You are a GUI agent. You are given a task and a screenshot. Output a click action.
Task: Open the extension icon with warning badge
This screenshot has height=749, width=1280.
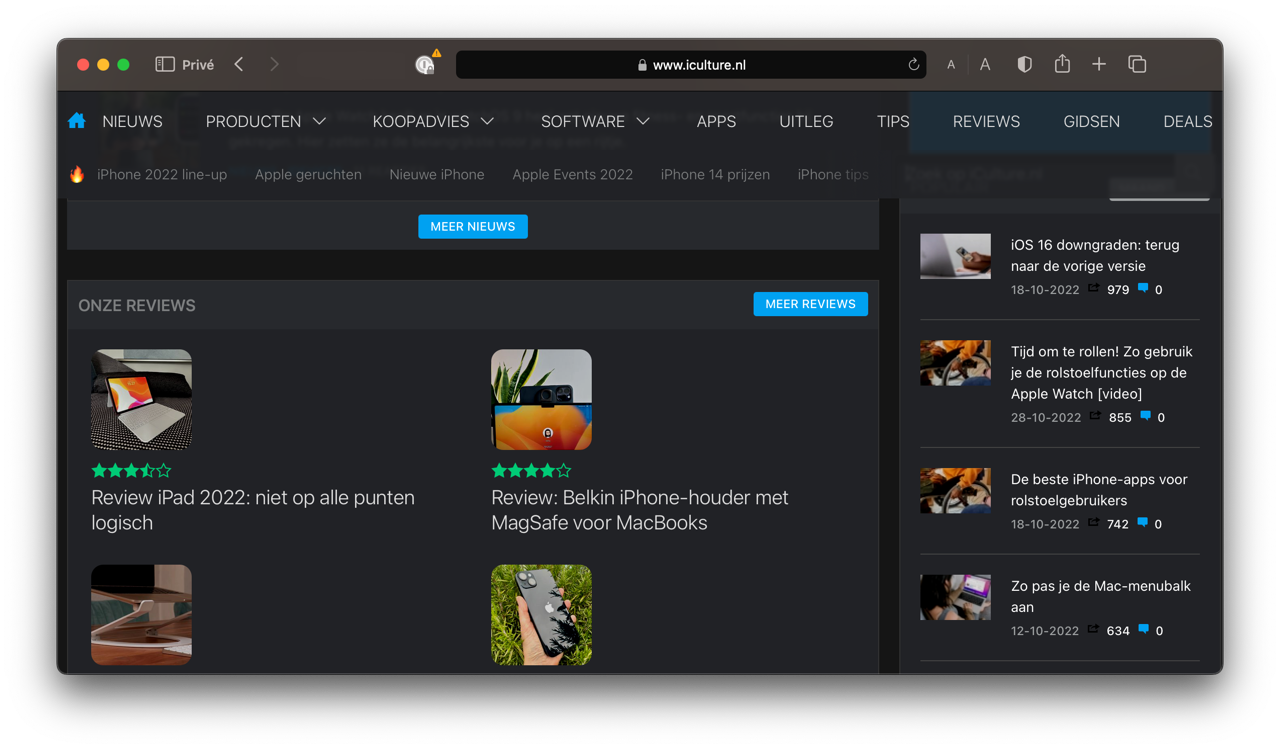point(427,63)
